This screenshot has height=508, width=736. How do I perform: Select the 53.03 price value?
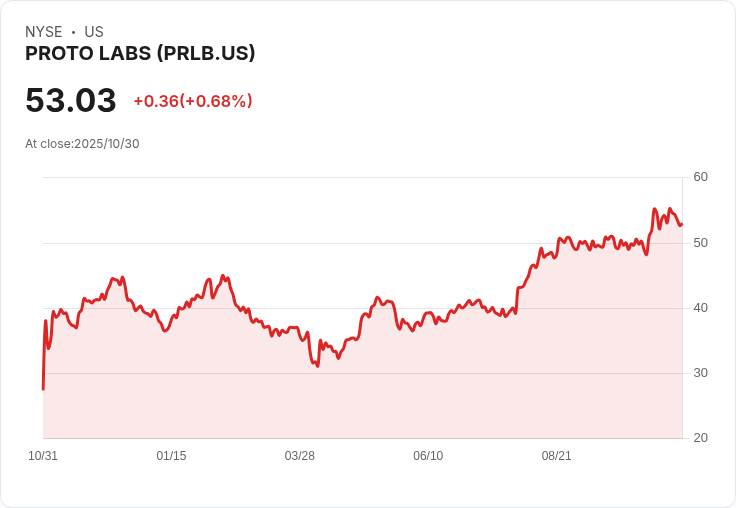pyautogui.click(x=71, y=100)
